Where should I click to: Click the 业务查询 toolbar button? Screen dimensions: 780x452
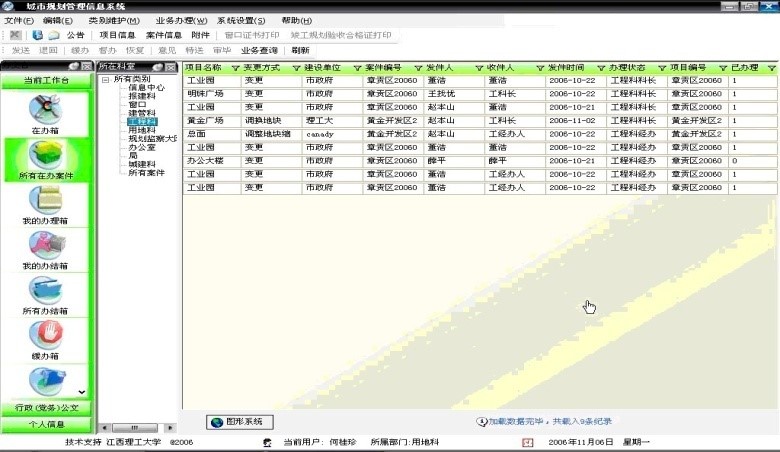click(x=260, y=50)
